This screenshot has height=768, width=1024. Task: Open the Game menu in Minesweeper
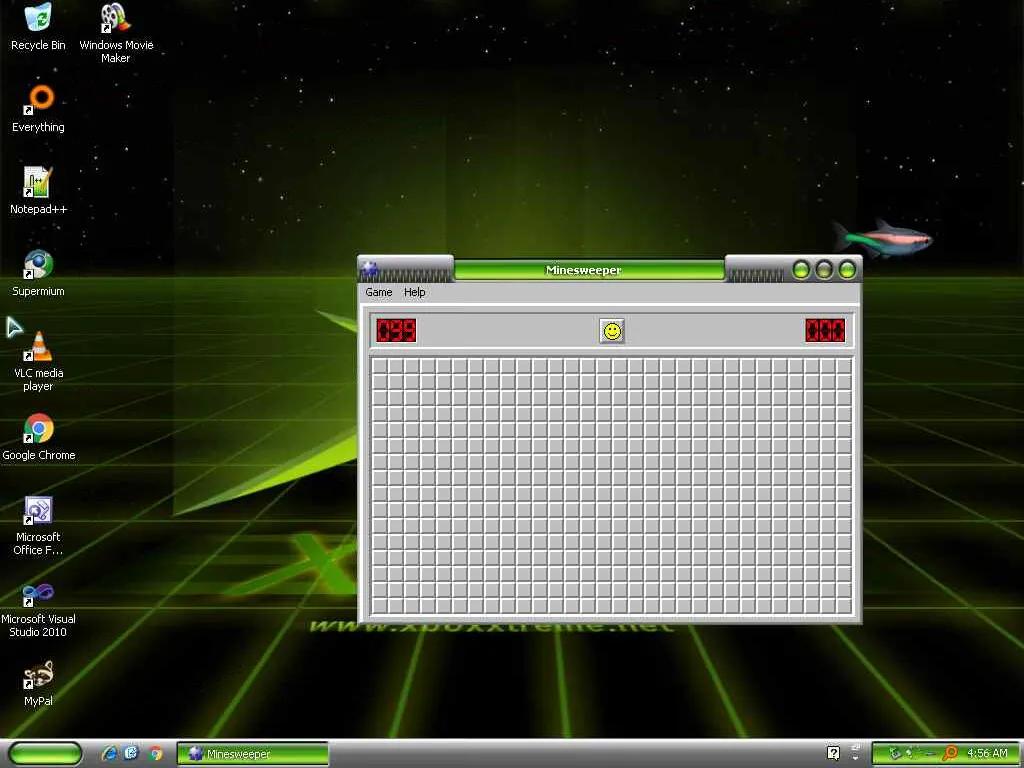click(379, 292)
